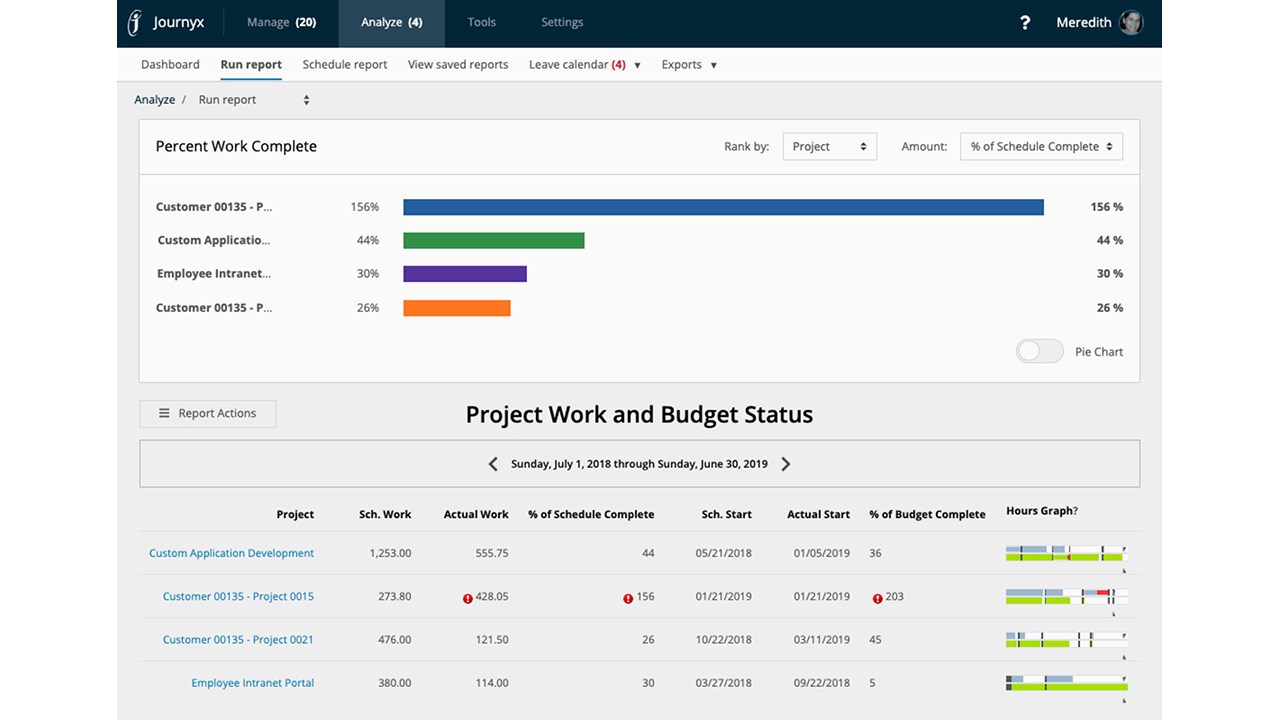The height and width of the screenshot is (720, 1280).
Task: Open the help question mark icon
Action: tap(1025, 23)
